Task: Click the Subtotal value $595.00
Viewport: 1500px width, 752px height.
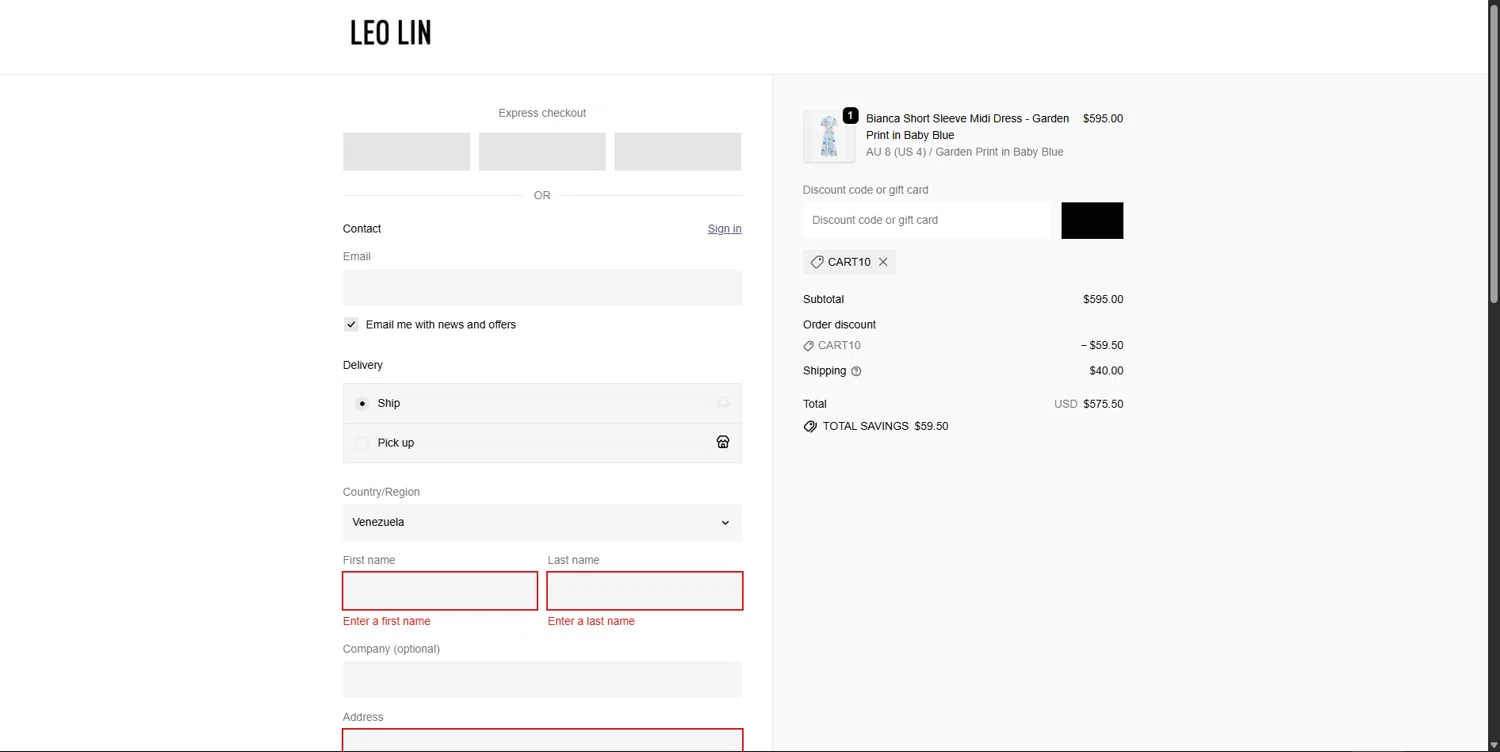Action: coord(1103,299)
